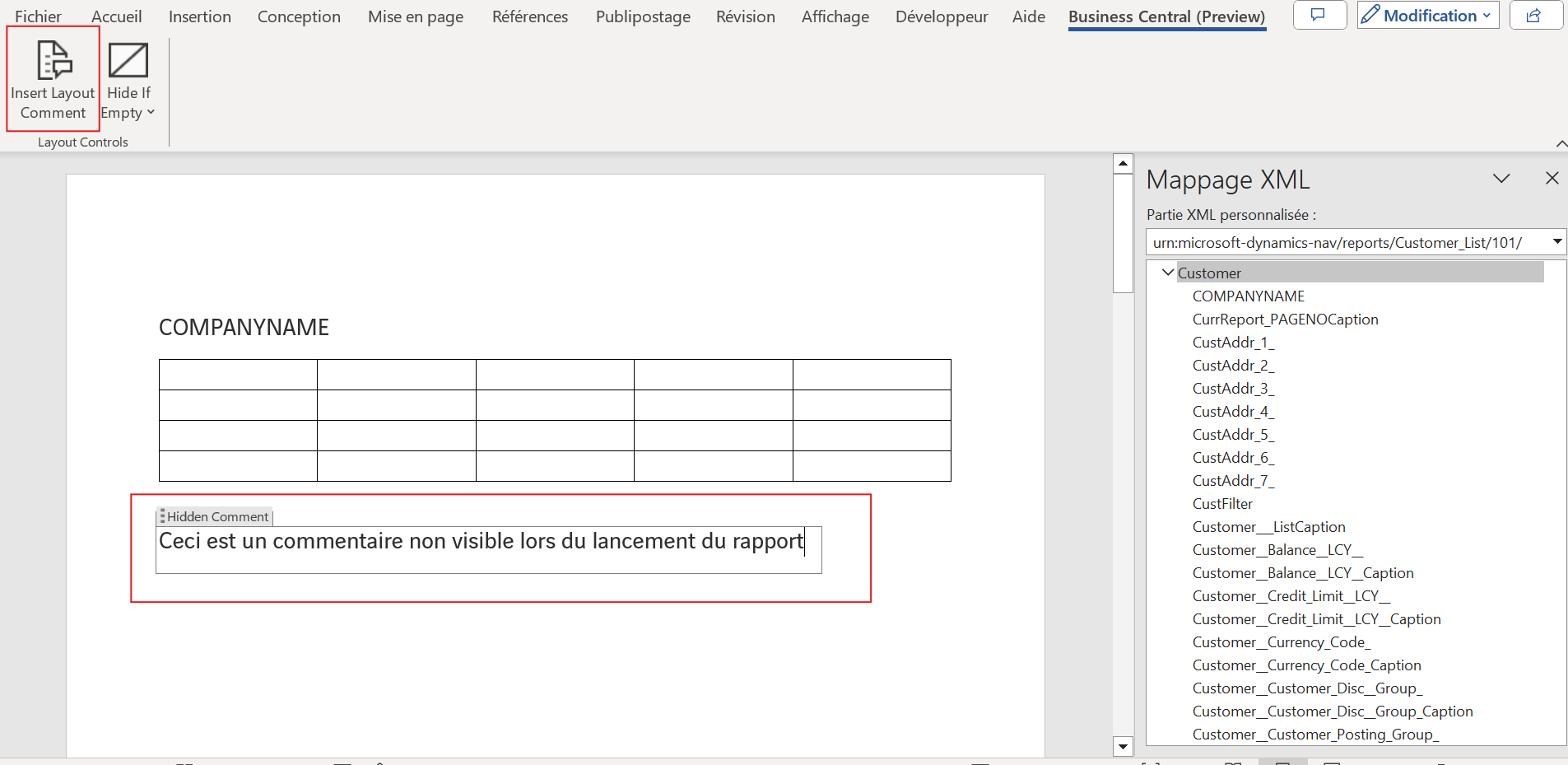Image resolution: width=1568 pixels, height=765 pixels.
Task: Select Customer__Currency_Code_ field in tree
Action: [1281, 642]
